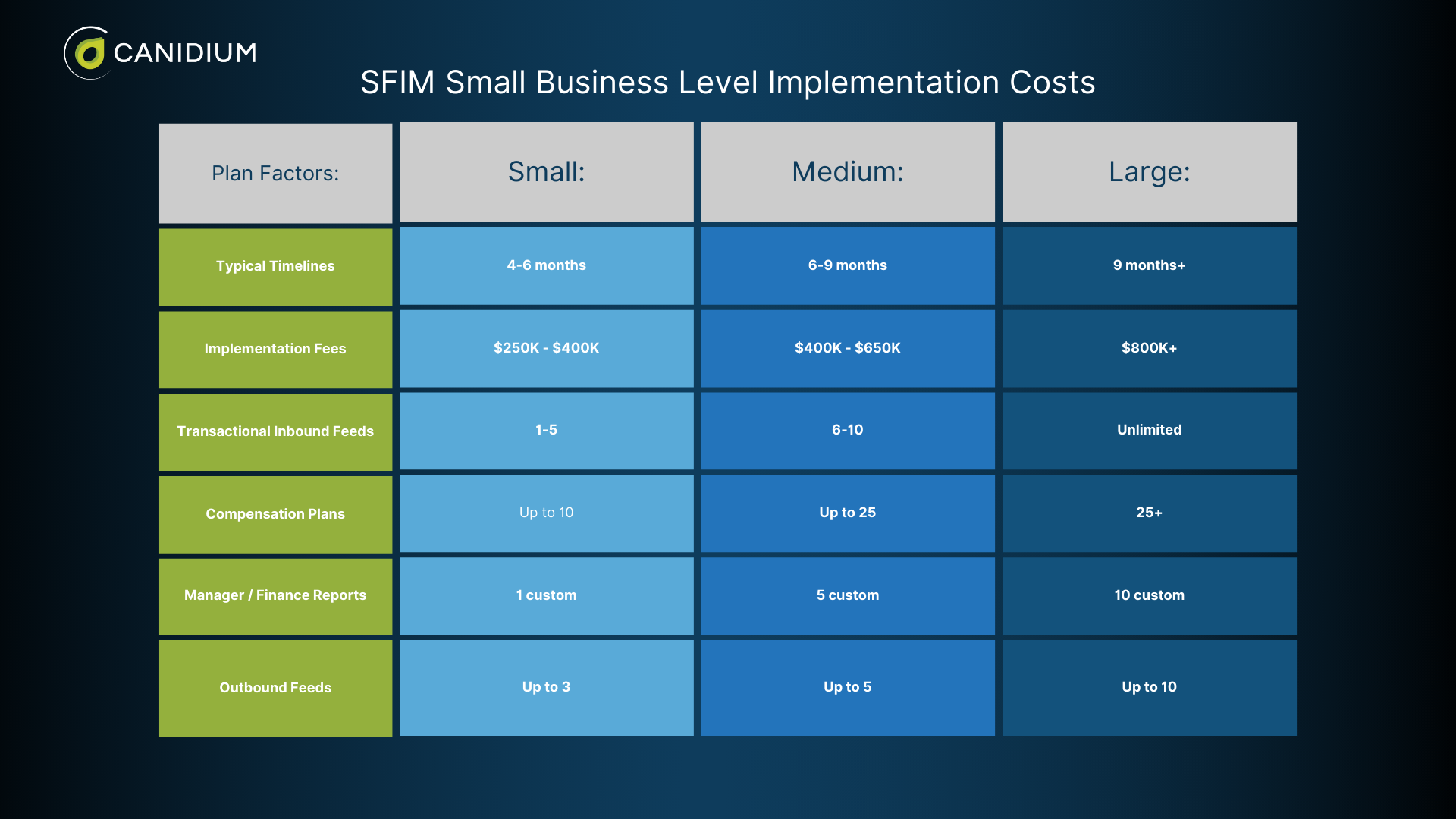Viewport: 1456px width, 819px height.
Task: Click the '9 months+' cell
Action: (x=1150, y=266)
